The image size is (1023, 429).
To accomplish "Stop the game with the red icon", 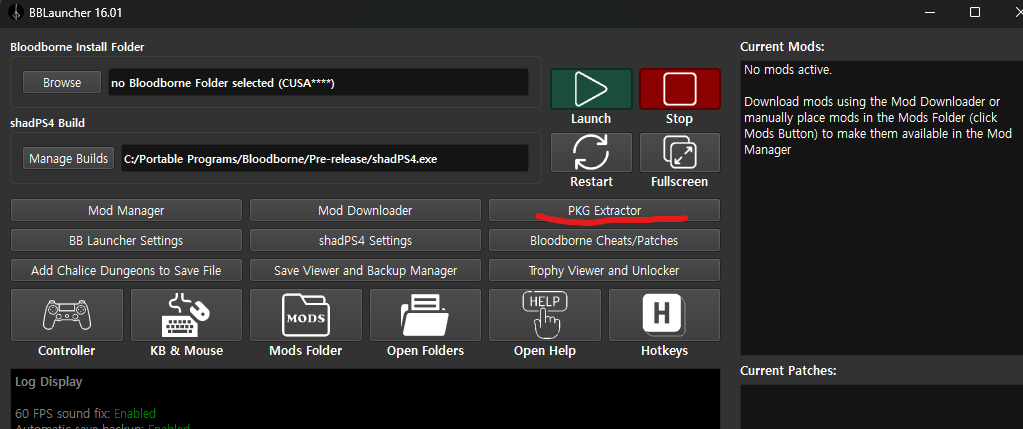I will 680,89.
